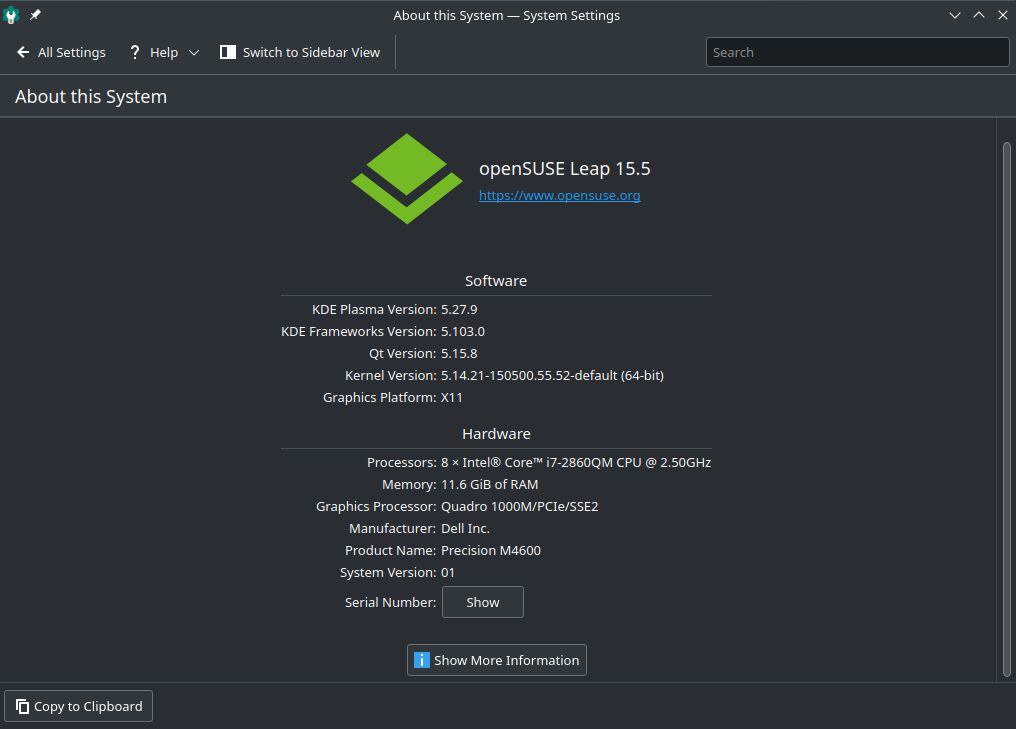This screenshot has width=1016, height=729.
Task: Copy system info to Clipboard
Action: (78, 706)
